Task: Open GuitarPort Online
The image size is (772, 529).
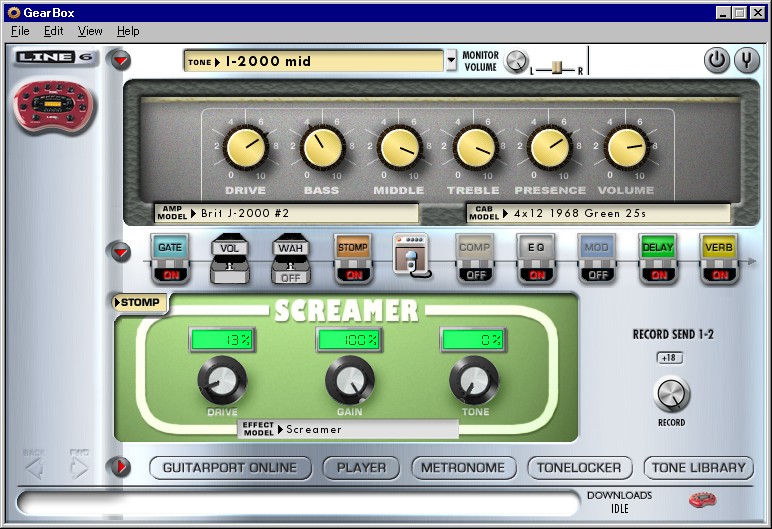Action: pos(230,467)
